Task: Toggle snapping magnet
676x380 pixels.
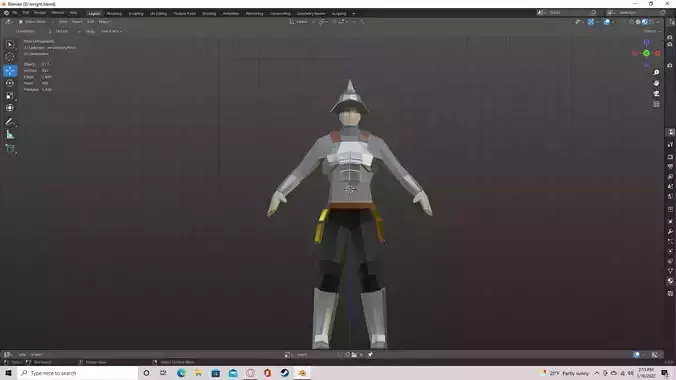Action: (x=335, y=22)
